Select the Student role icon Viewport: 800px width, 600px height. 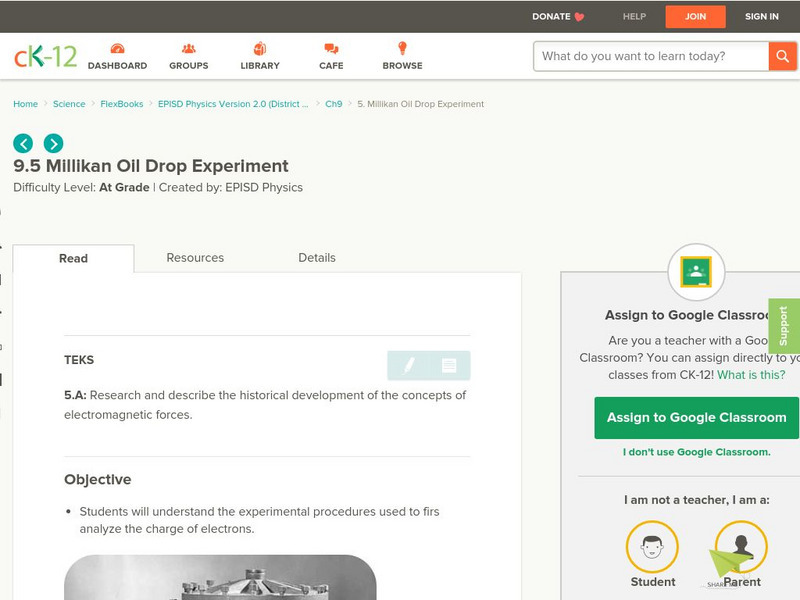click(x=652, y=548)
